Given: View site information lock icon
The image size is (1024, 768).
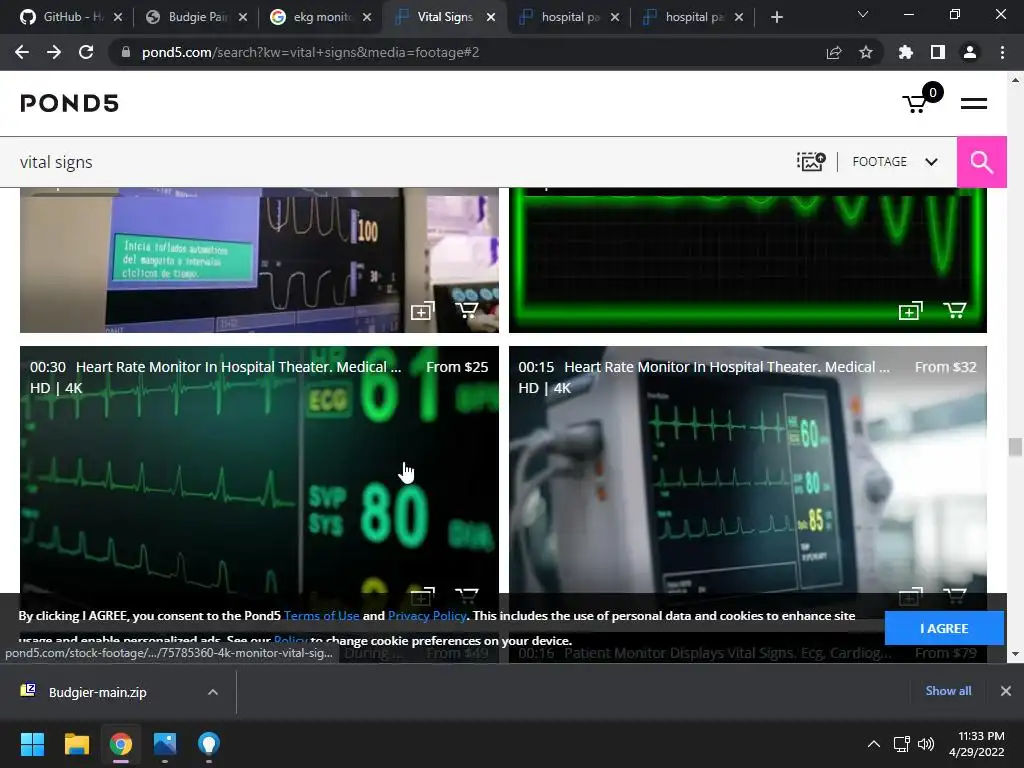Looking at the screenshot, I should point(126,52).
